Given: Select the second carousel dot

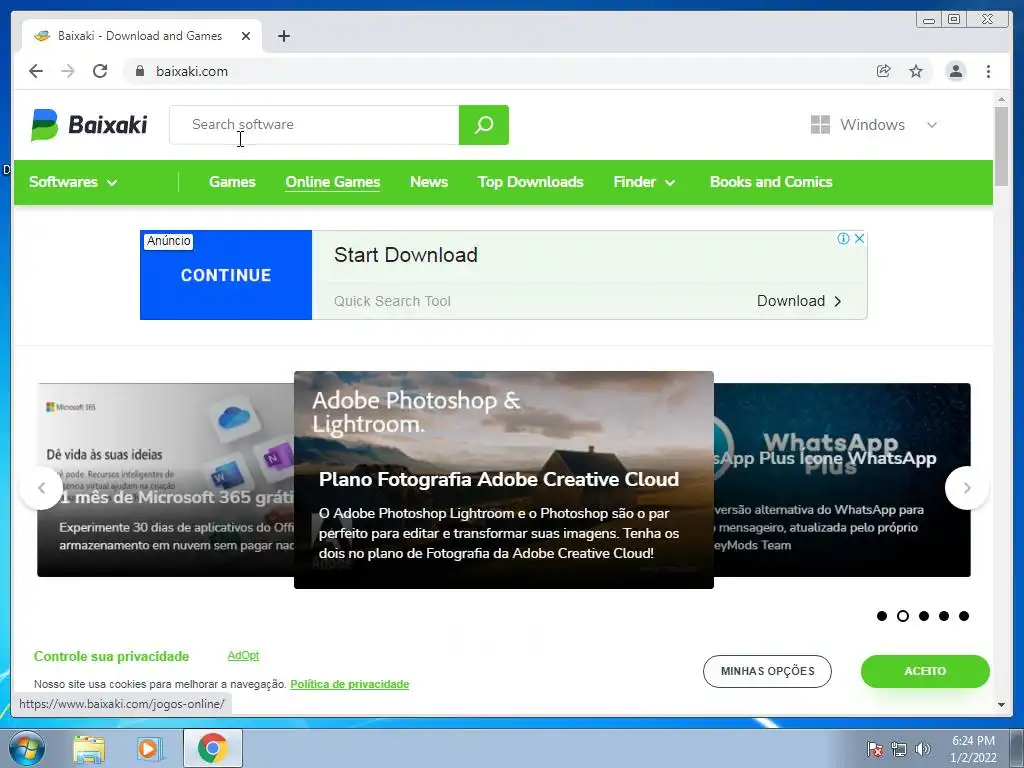Looking at the screenshot, I should 903,616.
